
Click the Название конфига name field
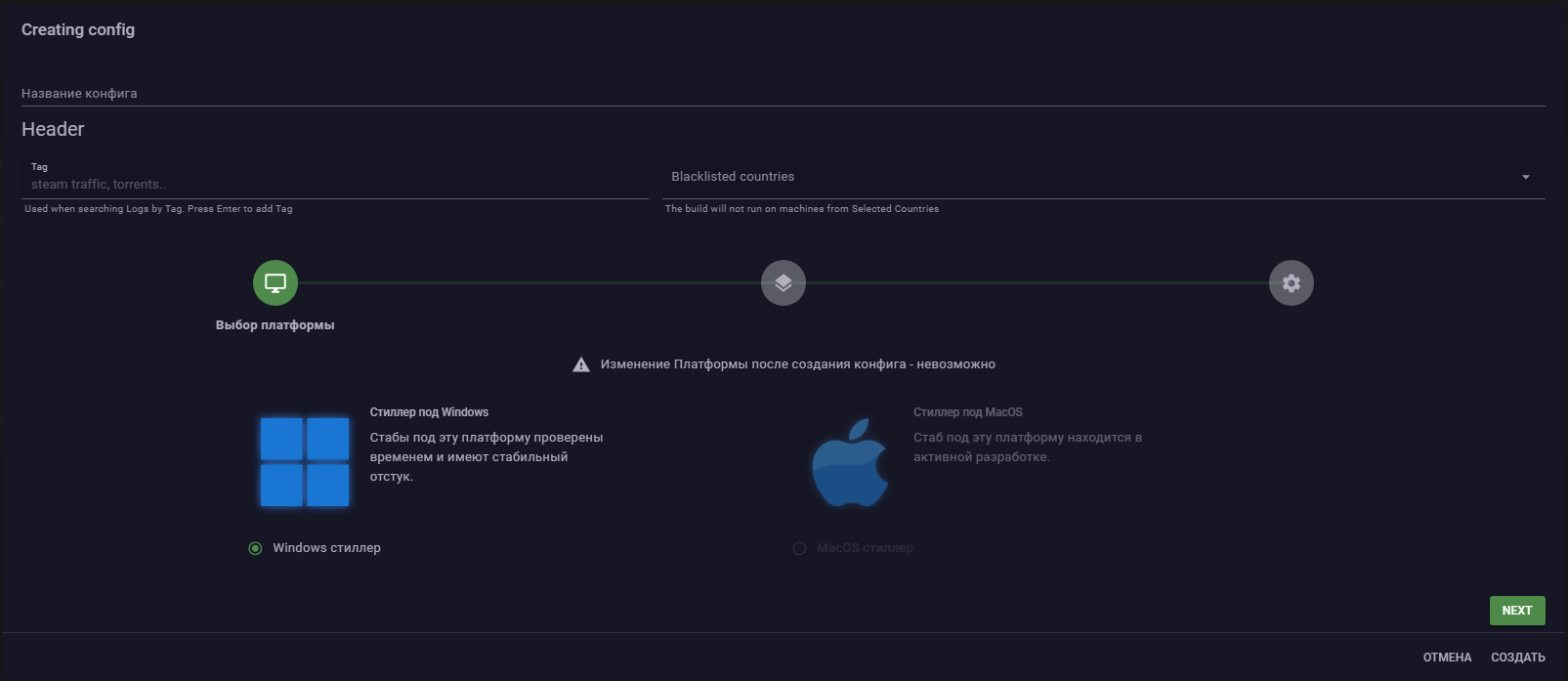pyautogui.click(x=782, y=94)
